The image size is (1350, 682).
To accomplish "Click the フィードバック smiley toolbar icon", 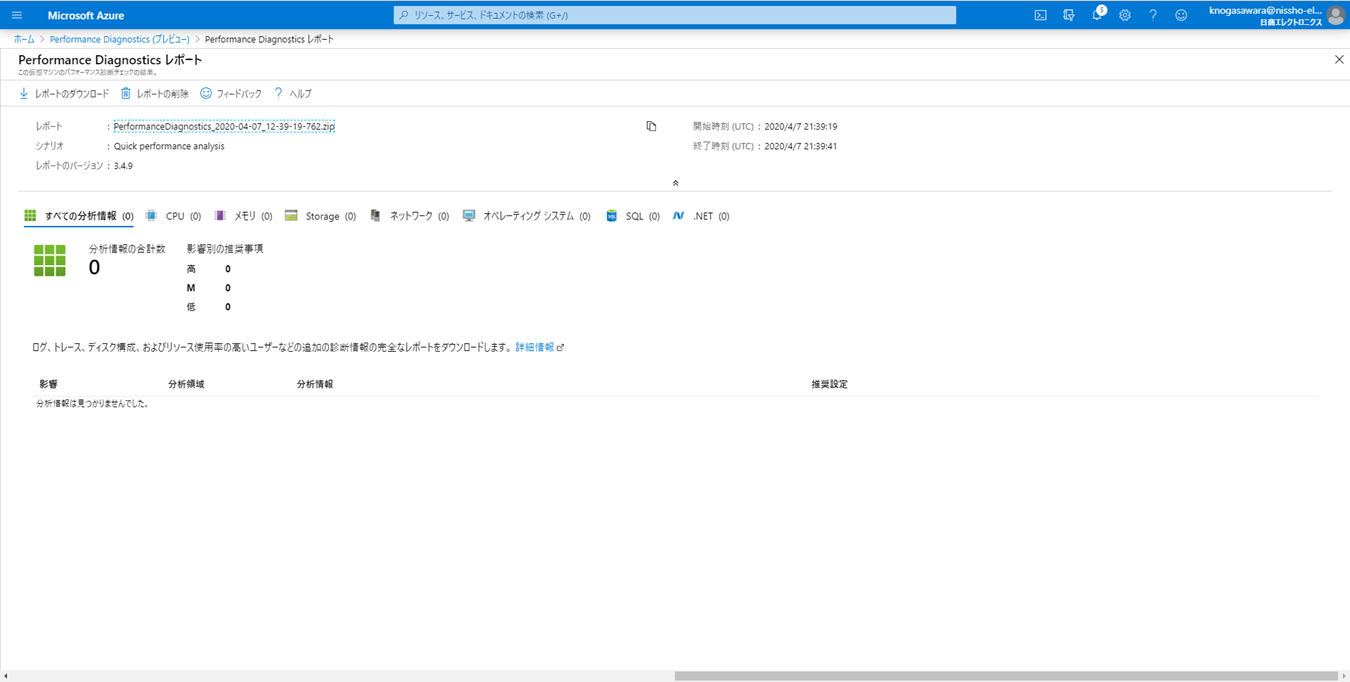I will [x=206, y=93].
